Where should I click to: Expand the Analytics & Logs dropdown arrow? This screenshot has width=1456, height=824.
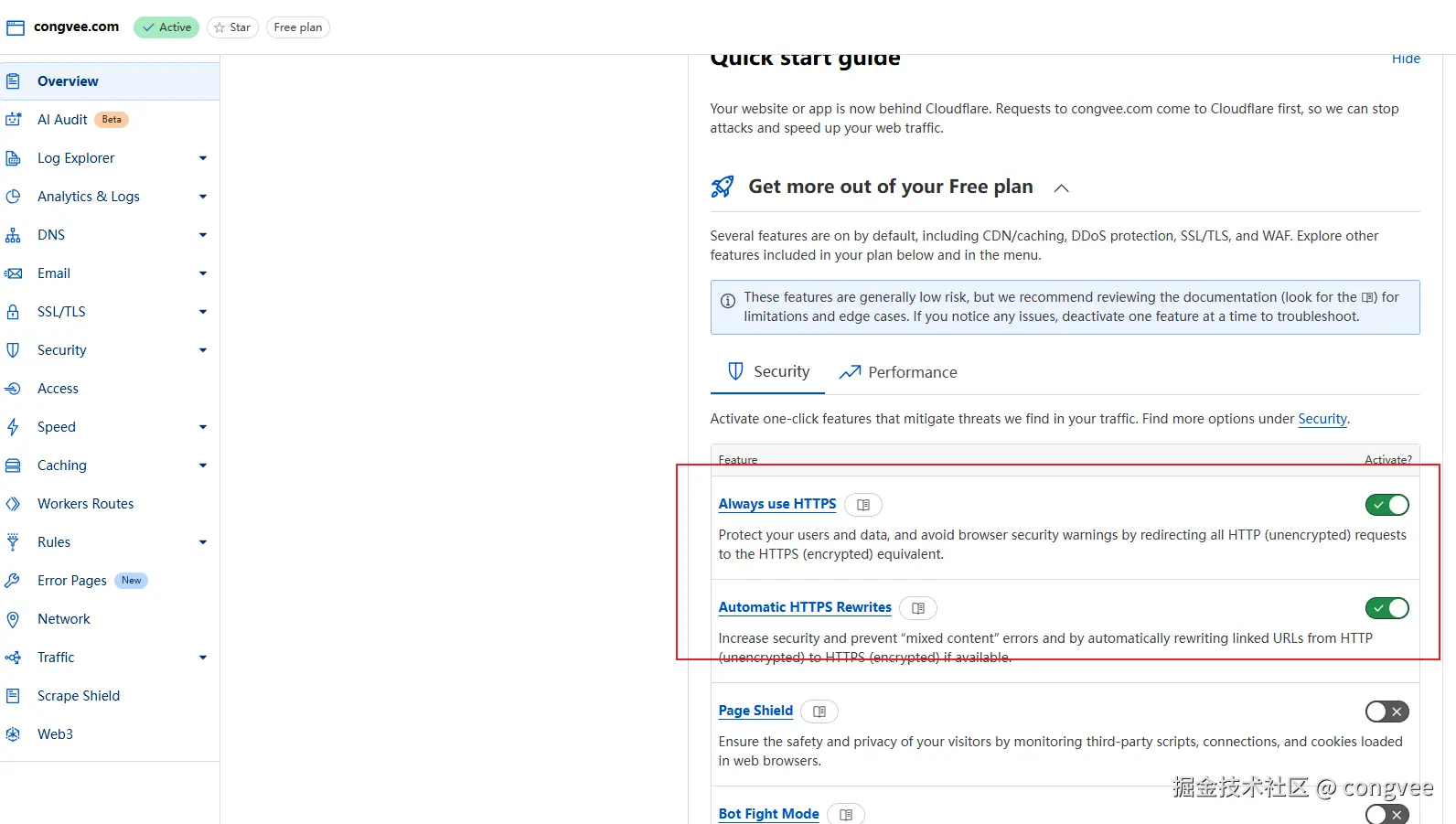[203, 197]
